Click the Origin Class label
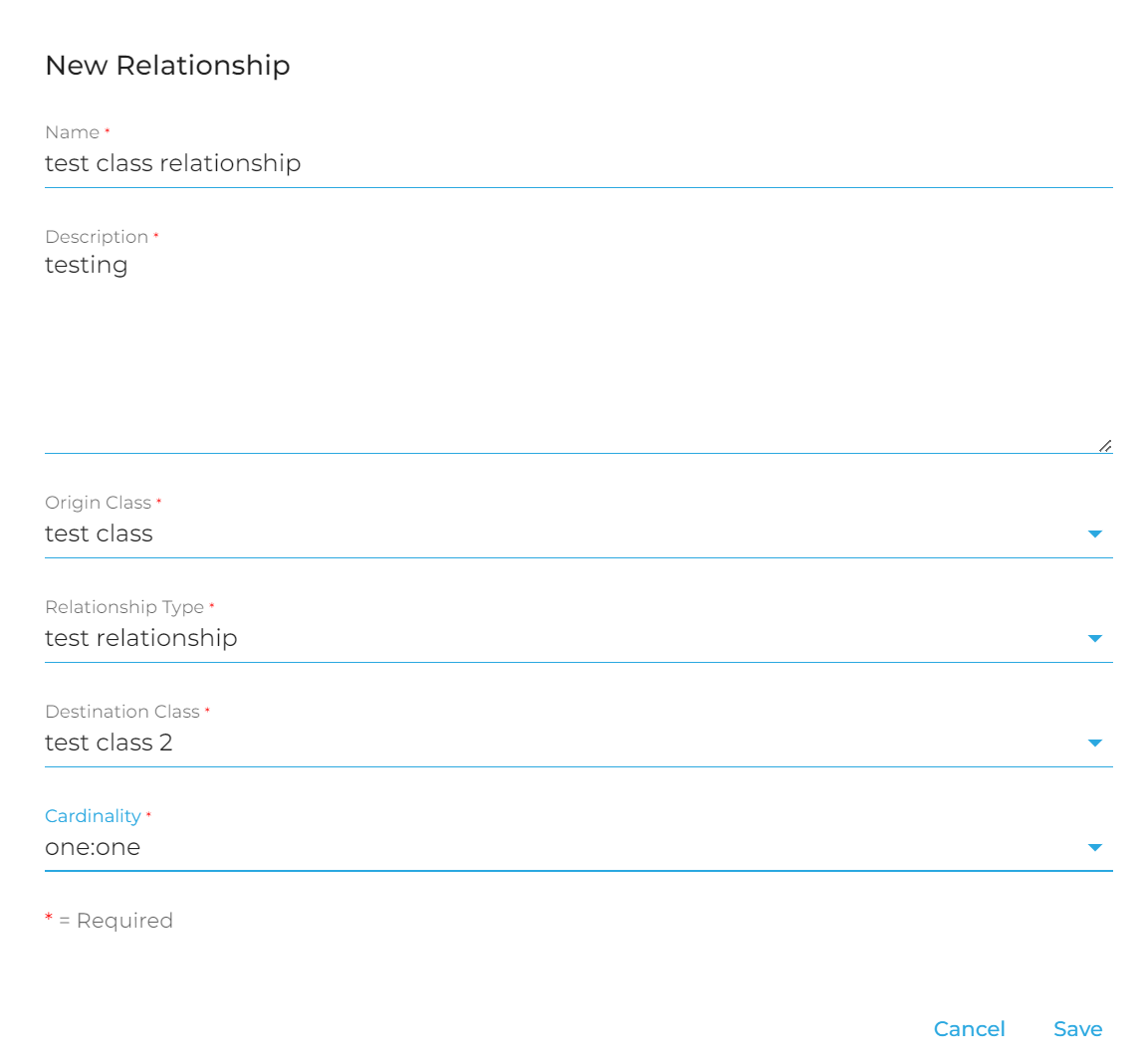This screenshot has width=1142, height=1064. (98, 503)
